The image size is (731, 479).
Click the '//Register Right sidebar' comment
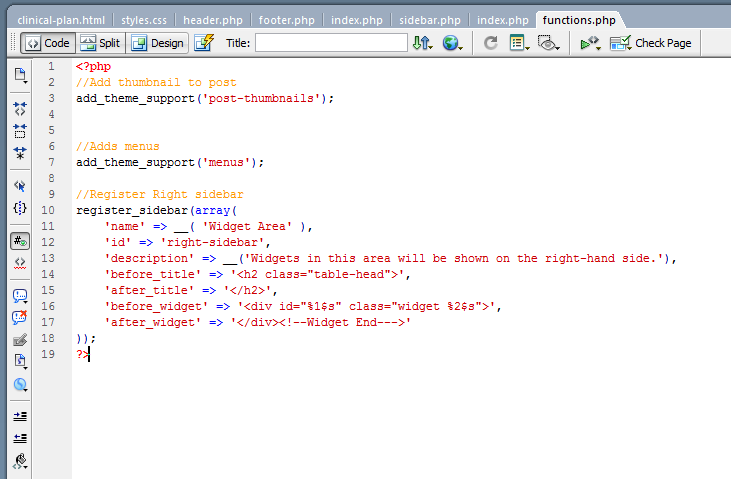tap(159, 194)
